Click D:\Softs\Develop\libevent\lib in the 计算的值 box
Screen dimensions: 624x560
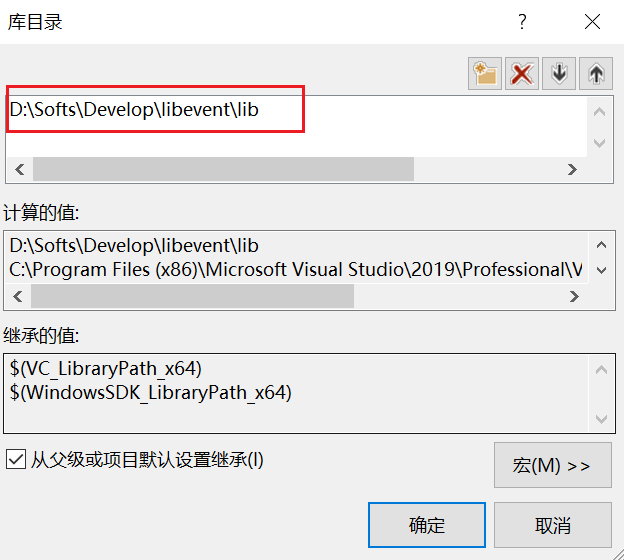pyautogui.click(x=135, y=246)
